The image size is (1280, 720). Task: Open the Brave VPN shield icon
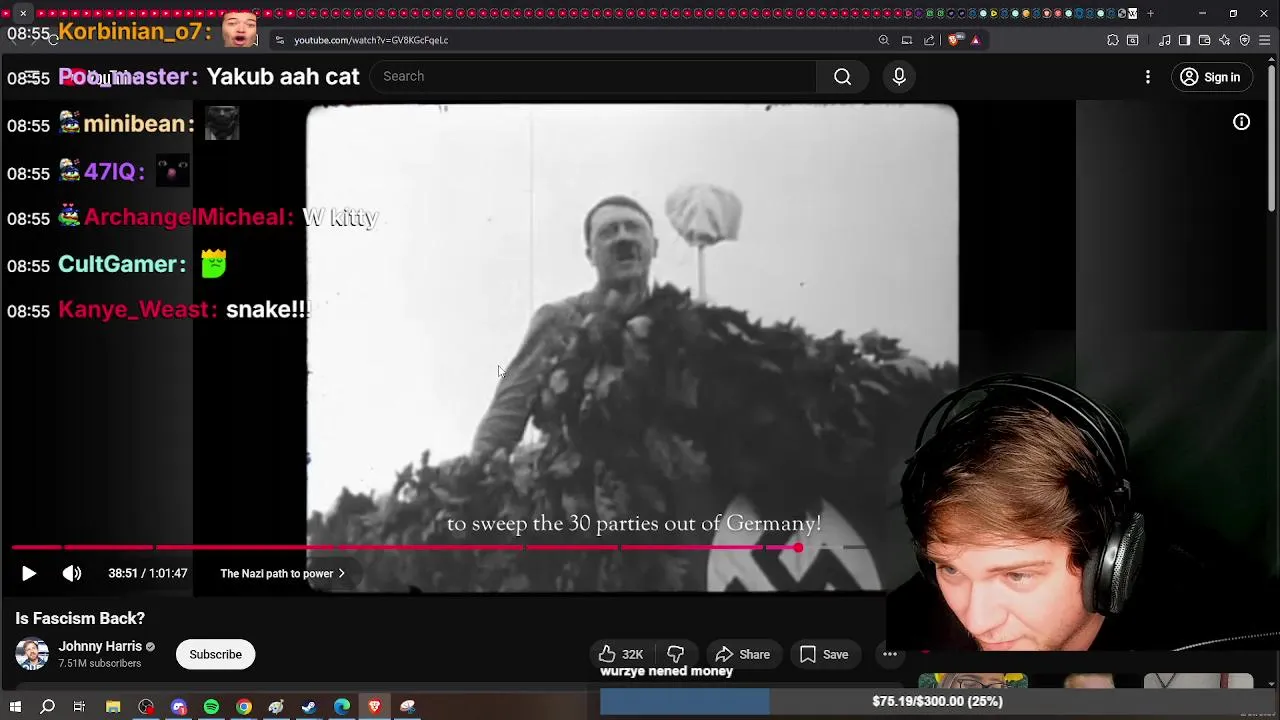coord(1245,40)
